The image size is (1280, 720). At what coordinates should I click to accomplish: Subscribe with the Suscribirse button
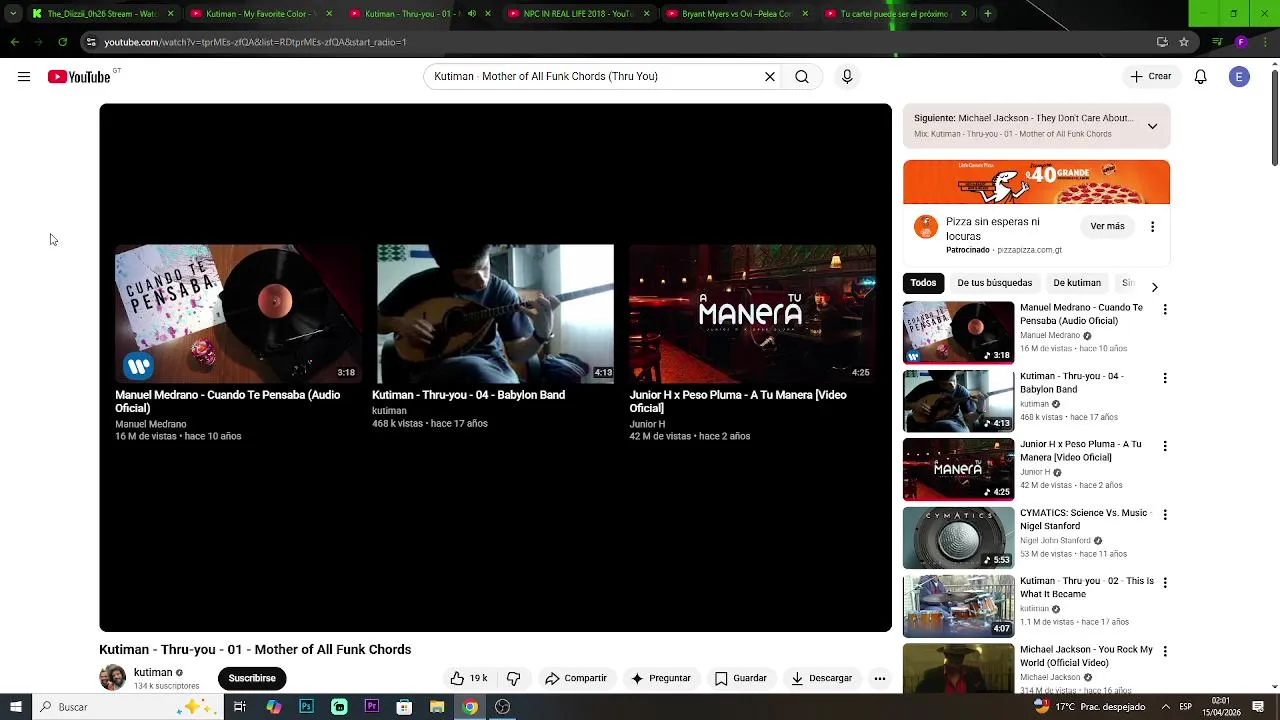point(252,678)
